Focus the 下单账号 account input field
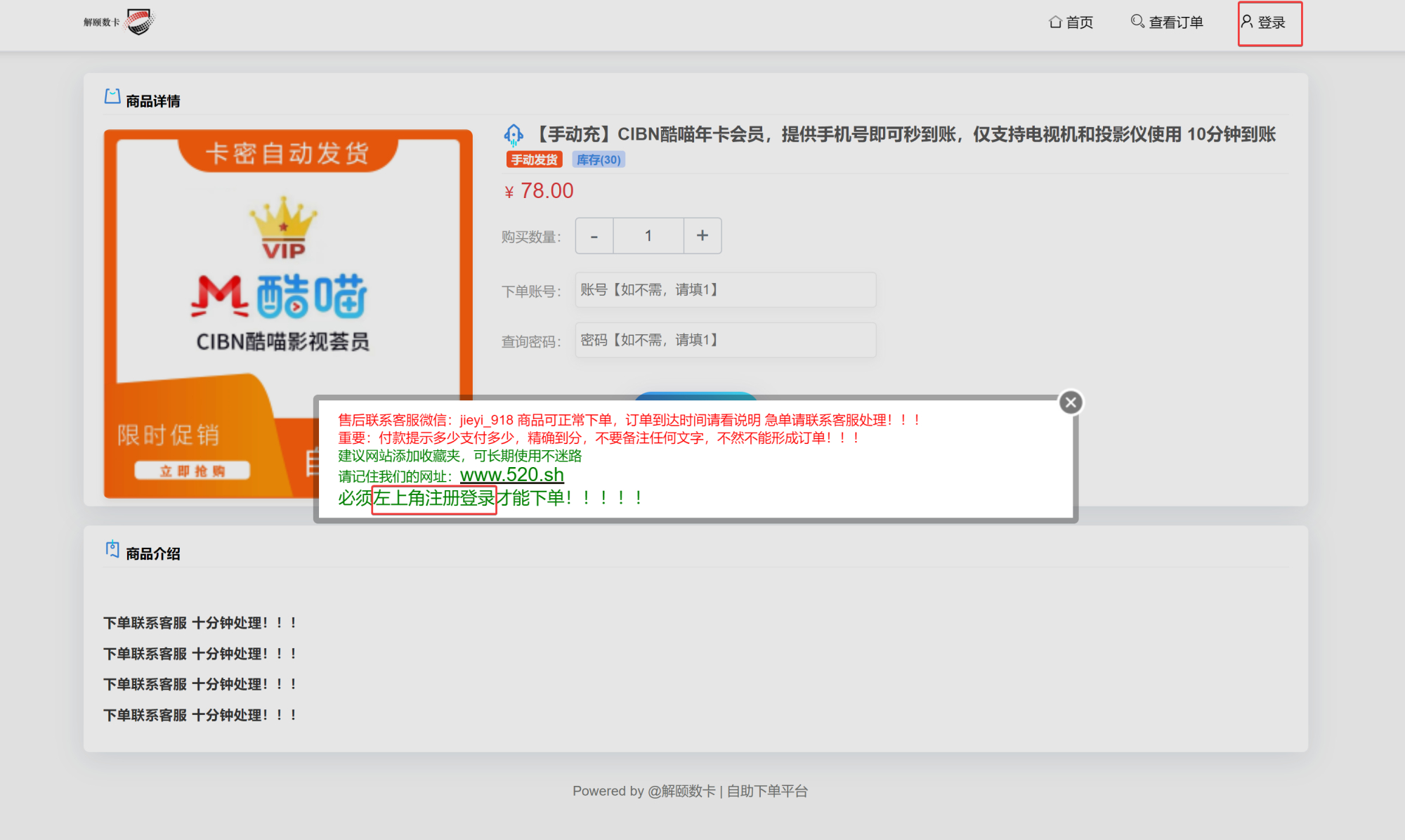The height and width of the screenshot is (840, 1405). [x=725, y=290]
